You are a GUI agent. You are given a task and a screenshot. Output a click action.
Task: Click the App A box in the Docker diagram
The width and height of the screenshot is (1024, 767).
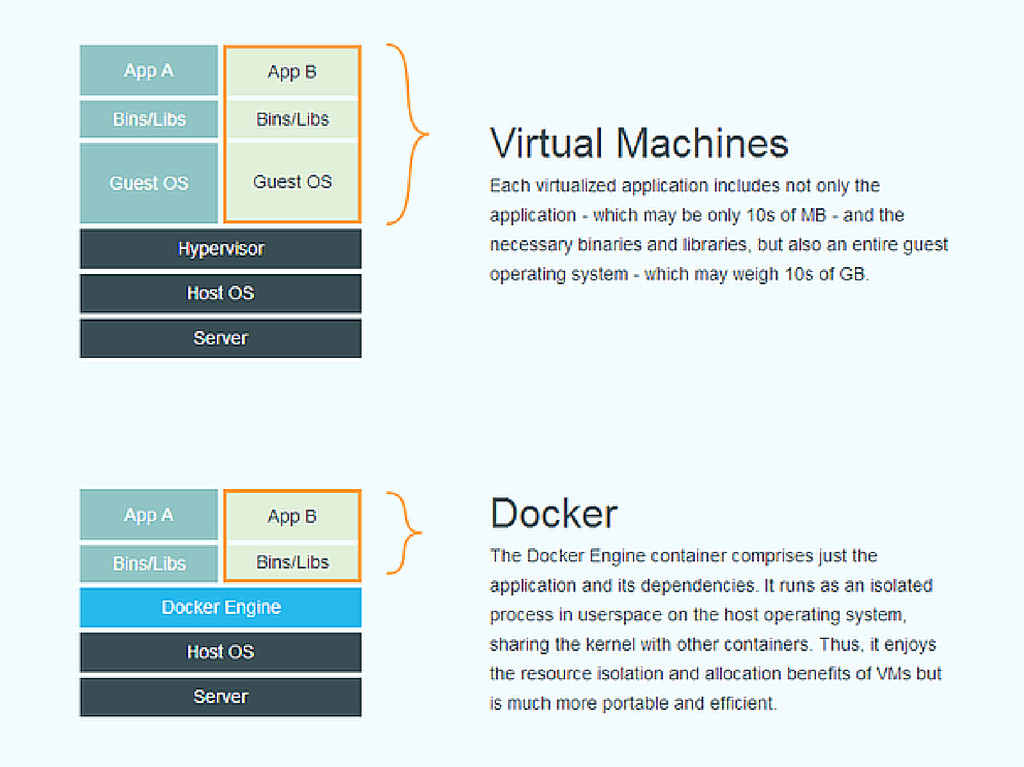point(149,515)
